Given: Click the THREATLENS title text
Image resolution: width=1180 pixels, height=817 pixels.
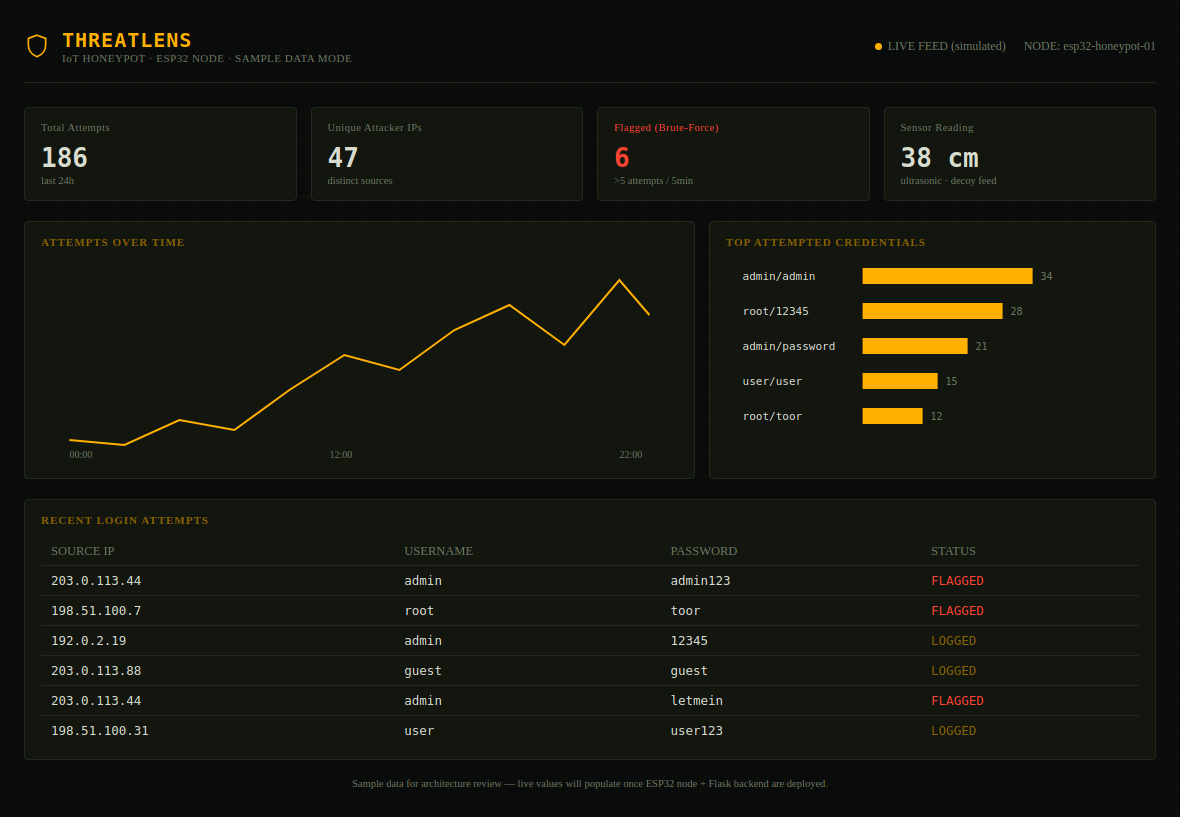Looking at the screenshot, I should [x=127, y=41].
